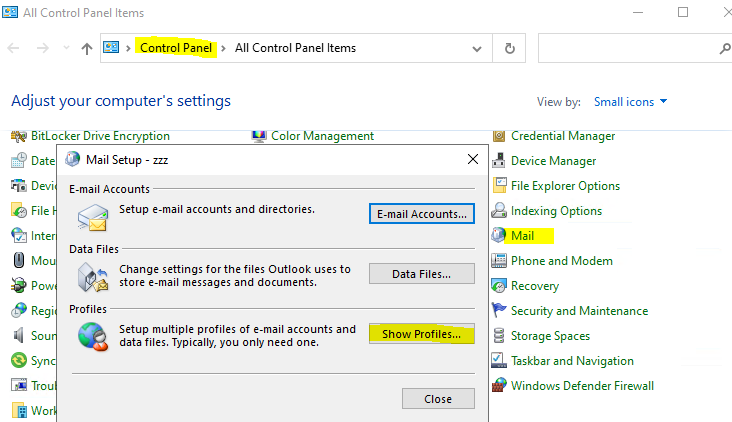Screen dimensions: 732x422
Task: Click the Mail globe icon in list
Action: click(x=499, y=235)
